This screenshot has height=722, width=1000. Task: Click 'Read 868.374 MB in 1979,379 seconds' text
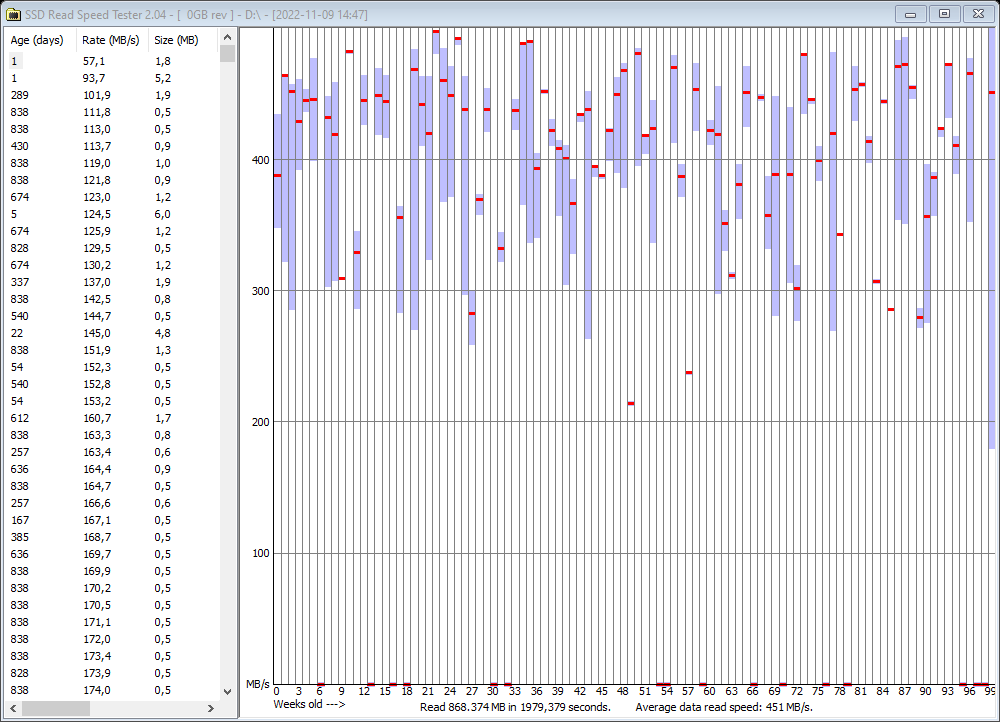tap(515, 707)
